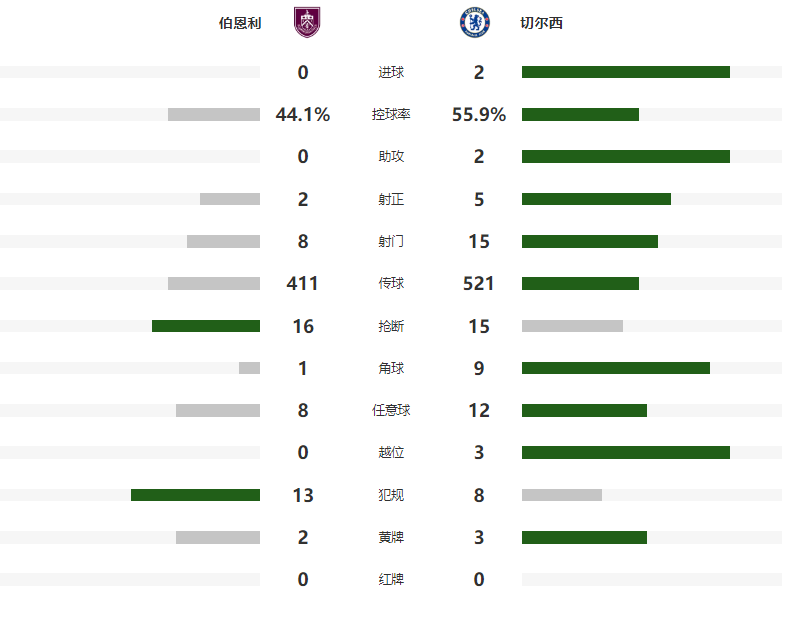Click Chelsea's 521 passes bar
The image size is (785, 618).
pos(580,284)
